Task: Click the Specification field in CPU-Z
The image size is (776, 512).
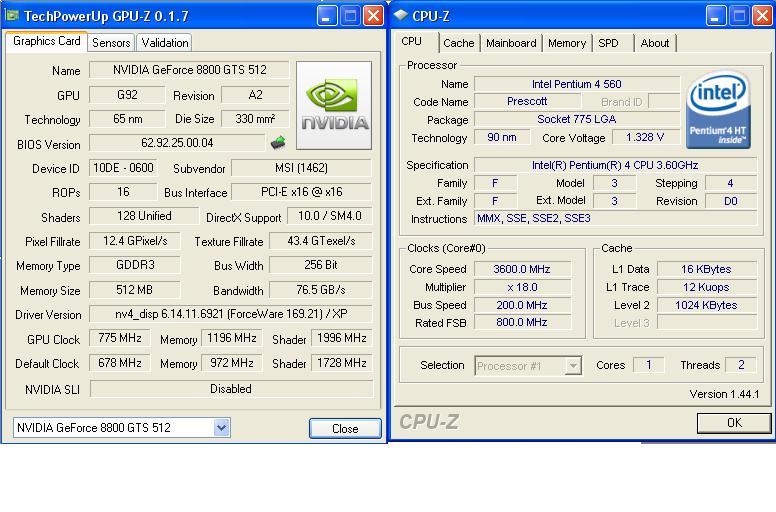Action: click(x=615, y=165)
